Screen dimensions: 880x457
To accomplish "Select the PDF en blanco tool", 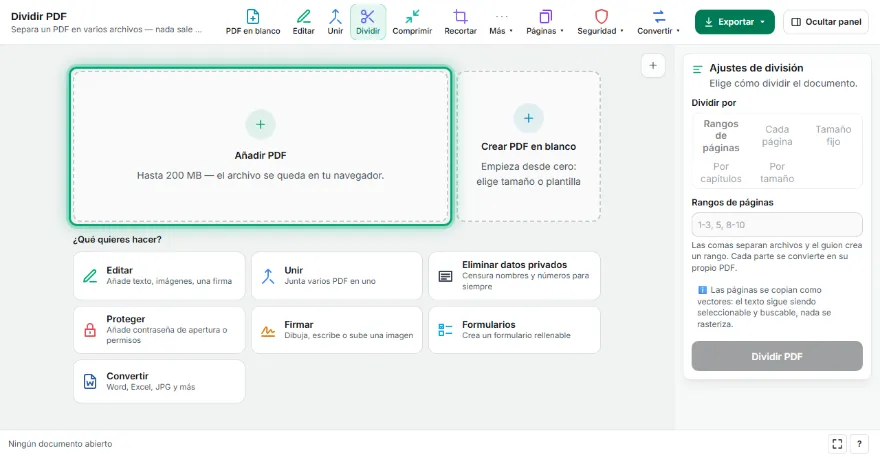I will pos(253,22).
